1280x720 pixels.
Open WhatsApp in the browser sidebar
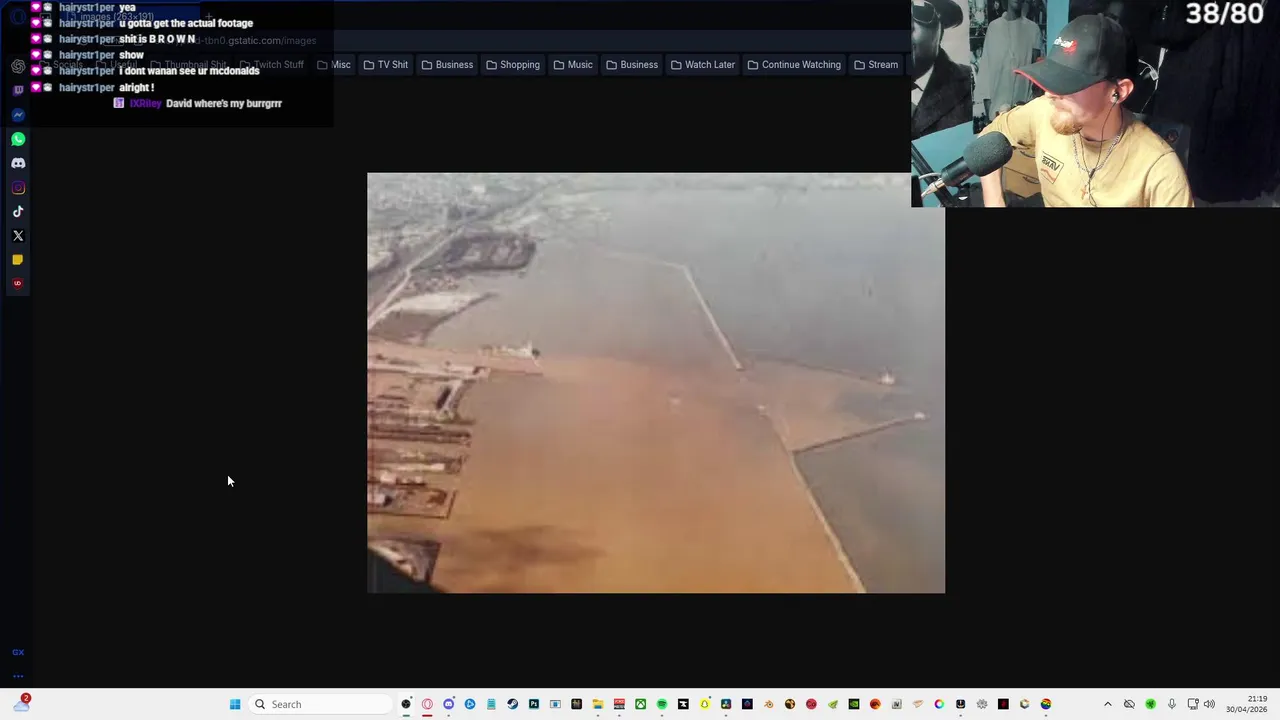point(18,139)
